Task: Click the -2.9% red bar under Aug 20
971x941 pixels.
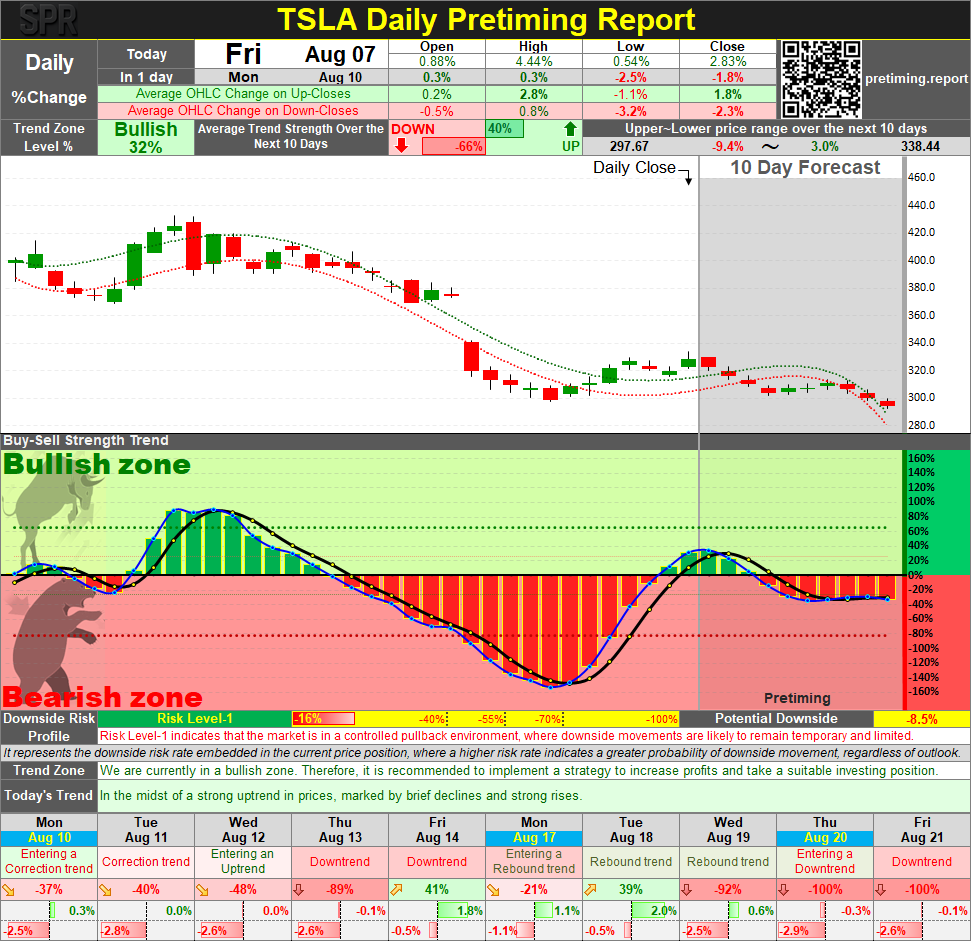Action: (802, 930)
